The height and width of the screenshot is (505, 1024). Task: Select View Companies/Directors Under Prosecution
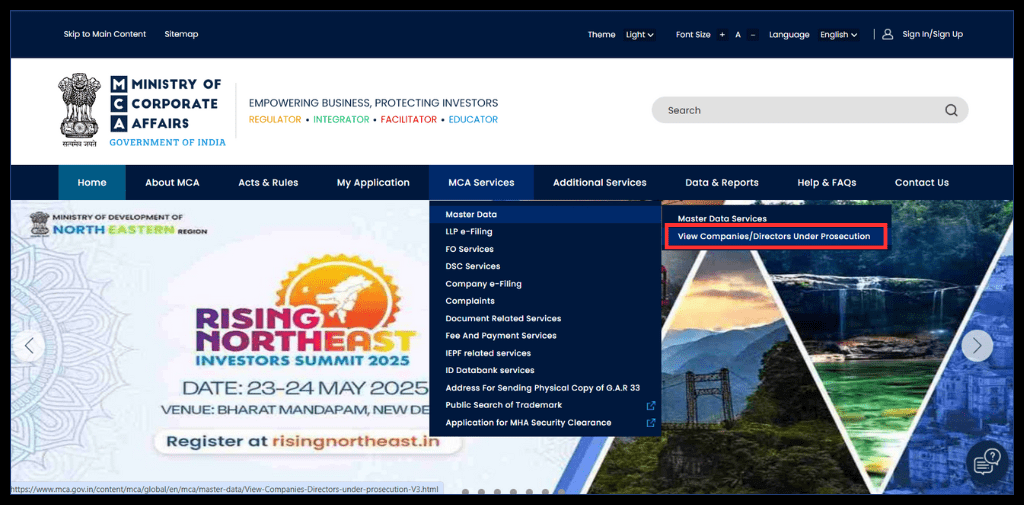(x=773, y=237)
